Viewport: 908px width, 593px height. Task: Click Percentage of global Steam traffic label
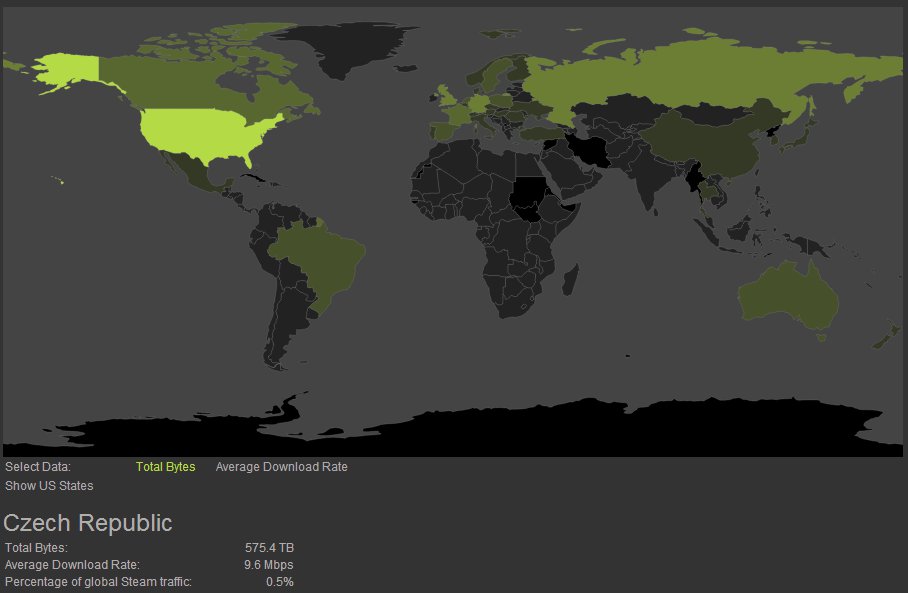tap(98, 582)
